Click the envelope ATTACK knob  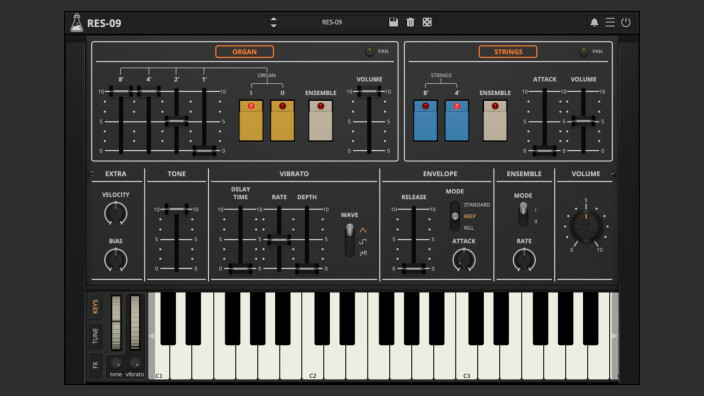pyautogui.click(x=464, y=260)
